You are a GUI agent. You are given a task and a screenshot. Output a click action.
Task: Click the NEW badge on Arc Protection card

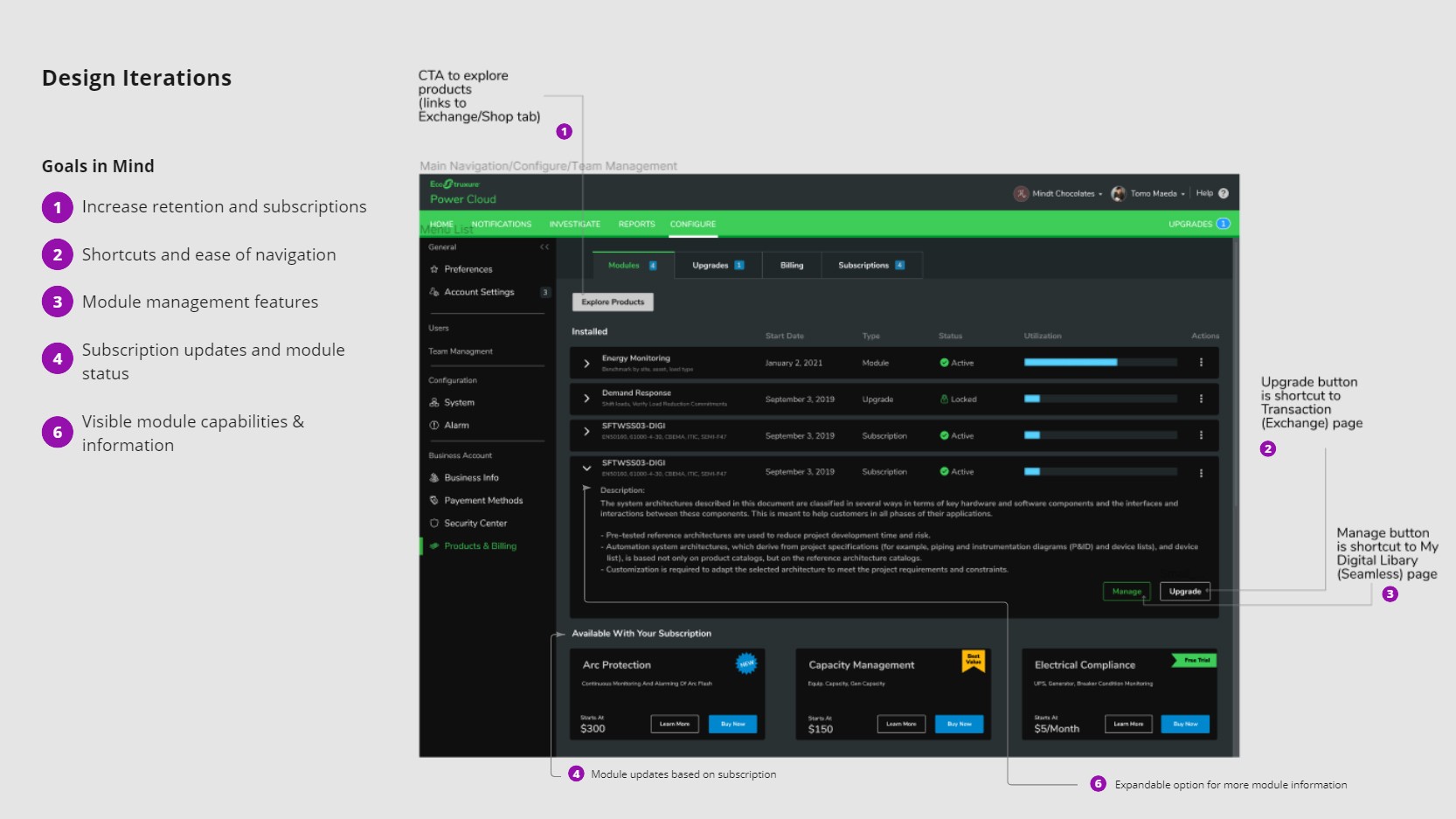(x=746, y=663)
